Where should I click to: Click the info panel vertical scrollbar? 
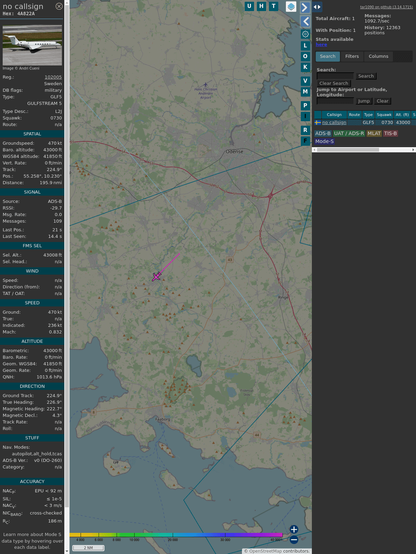click(x=67, y=277)
